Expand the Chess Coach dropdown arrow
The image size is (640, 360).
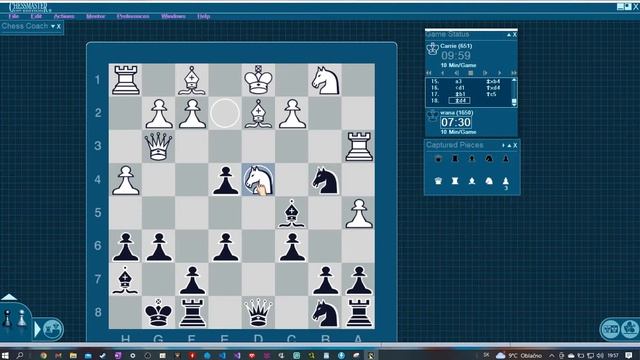pyautogui.click(x=53, y=27)
